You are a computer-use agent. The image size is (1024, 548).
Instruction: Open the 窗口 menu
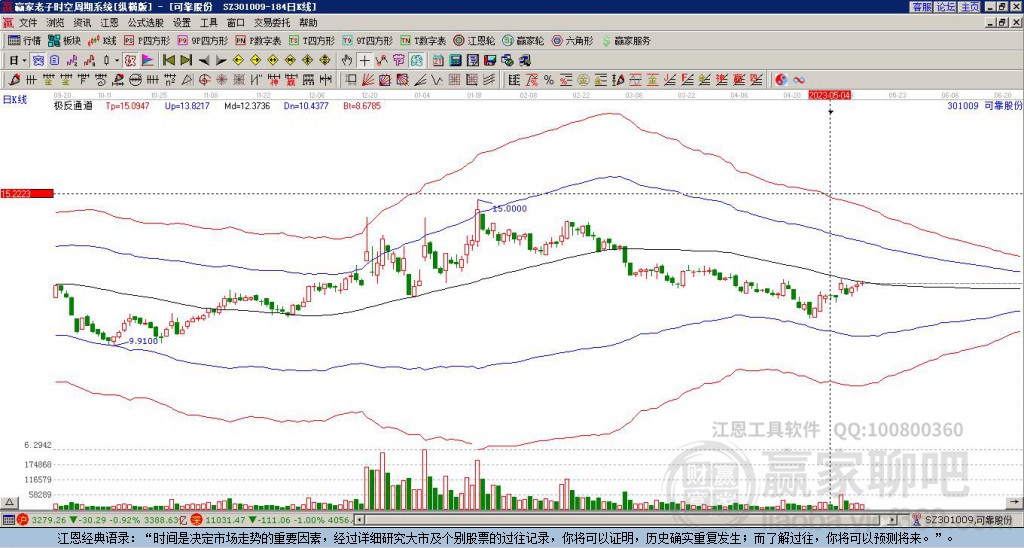click(x=236, y=23)
